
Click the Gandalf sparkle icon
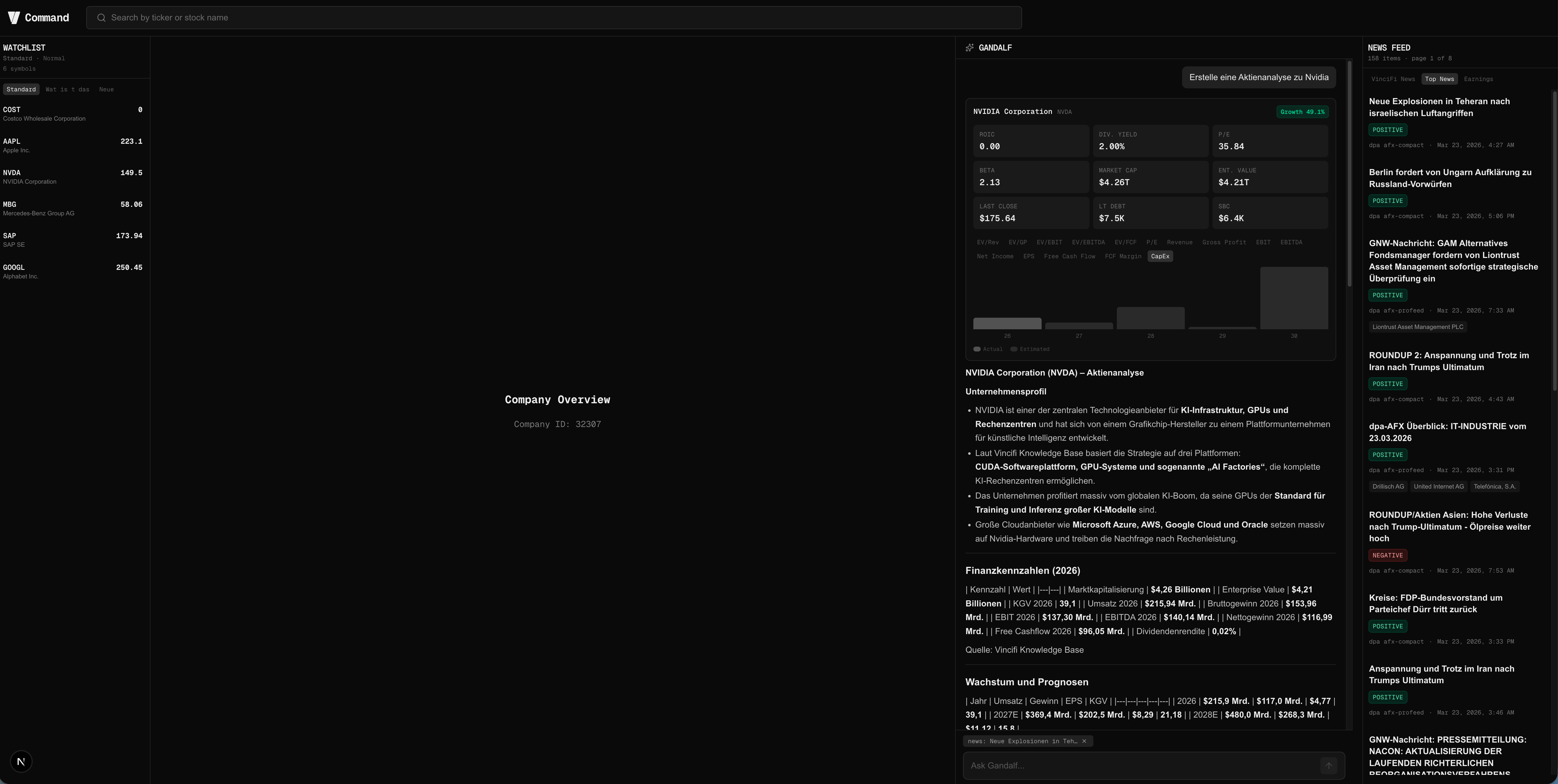tap(969, 48)
